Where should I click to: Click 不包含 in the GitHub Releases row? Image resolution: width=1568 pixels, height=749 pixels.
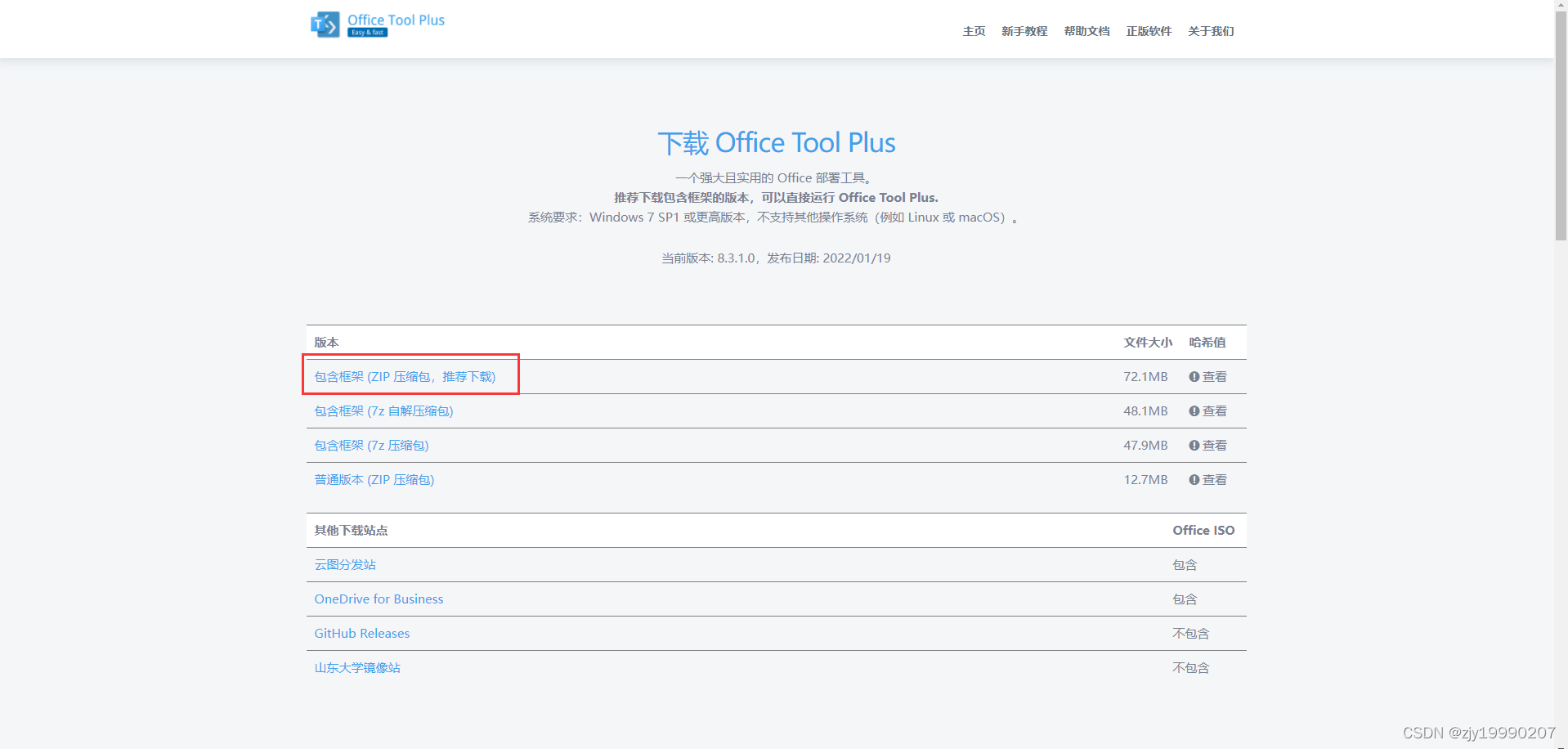pyautogui.click(x=1190, y=634)
